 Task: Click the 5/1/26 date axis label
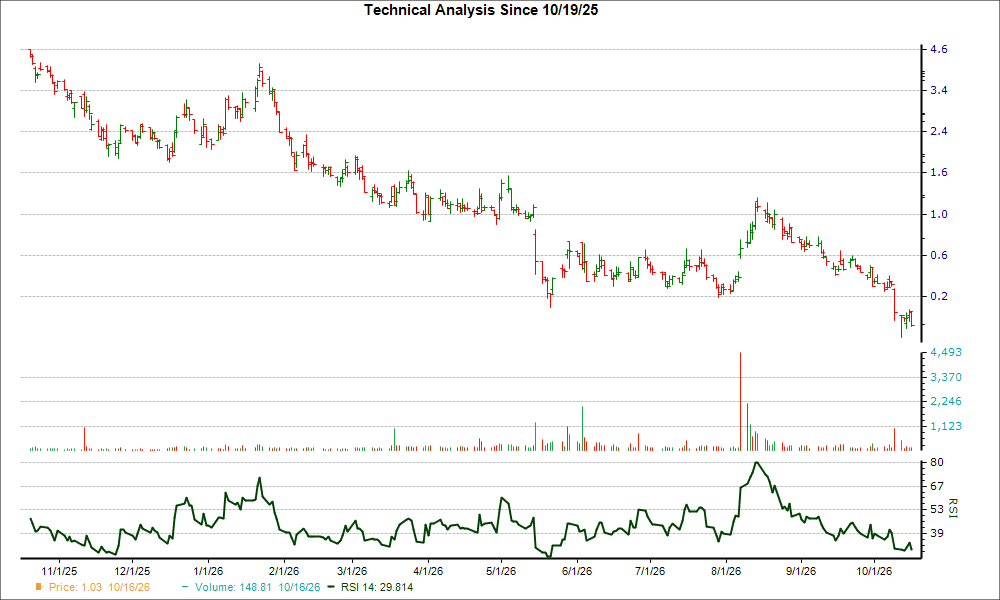point(501,571)
